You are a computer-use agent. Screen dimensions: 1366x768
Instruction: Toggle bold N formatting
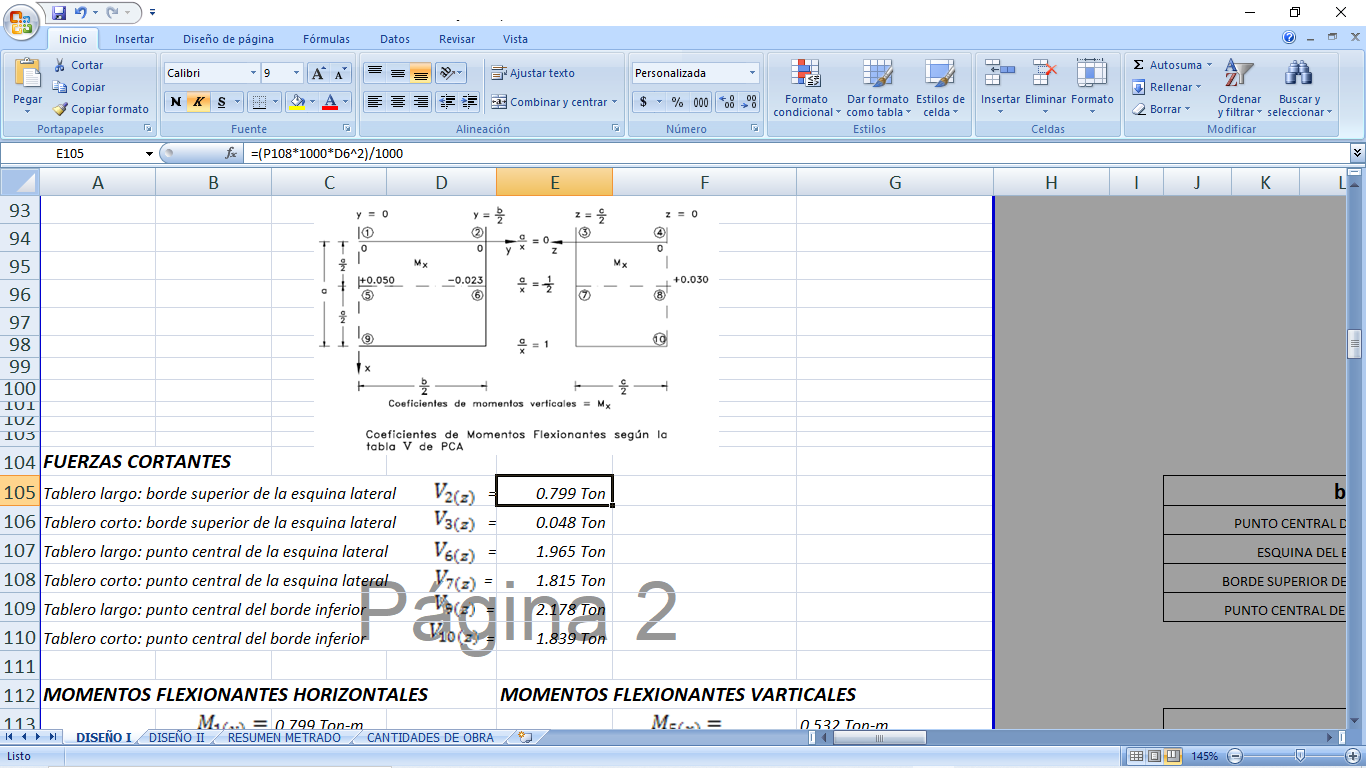176,102
